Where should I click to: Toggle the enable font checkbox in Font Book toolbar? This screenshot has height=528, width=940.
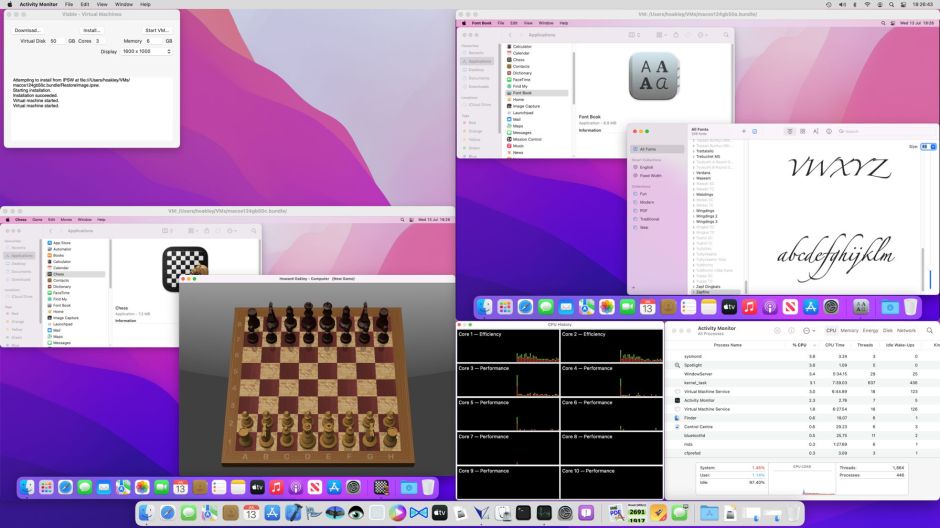(x=754, y=131)
